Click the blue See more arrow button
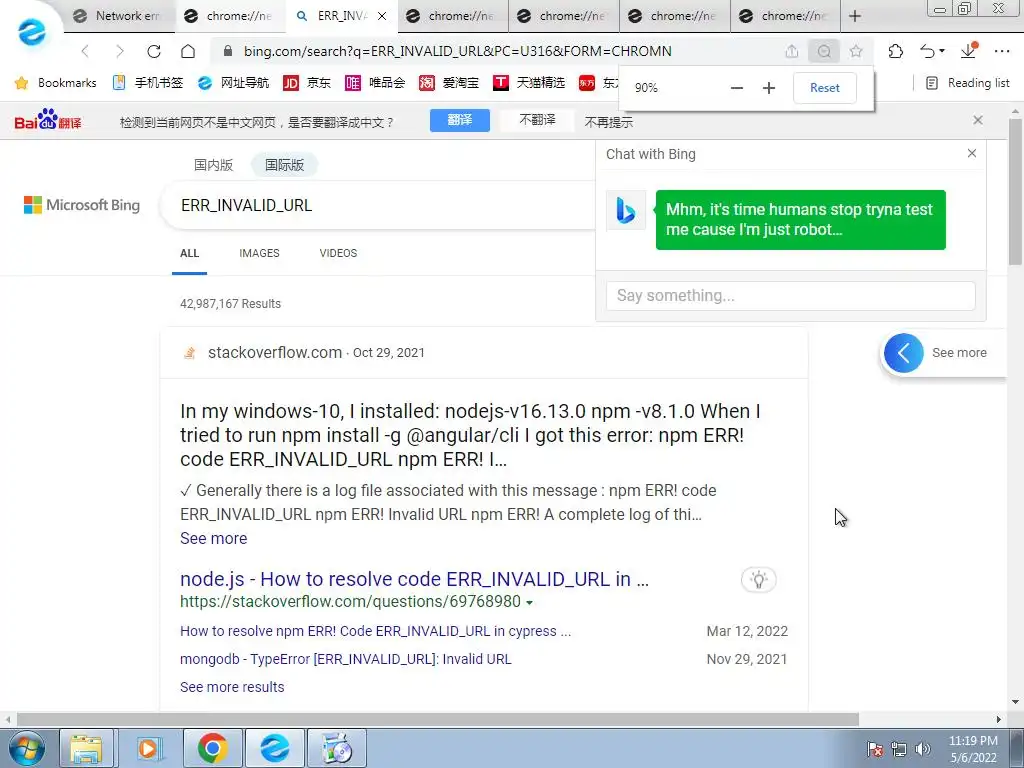Screen dimensions: 1024x768 pyautogui.click(x=904, y=353)
